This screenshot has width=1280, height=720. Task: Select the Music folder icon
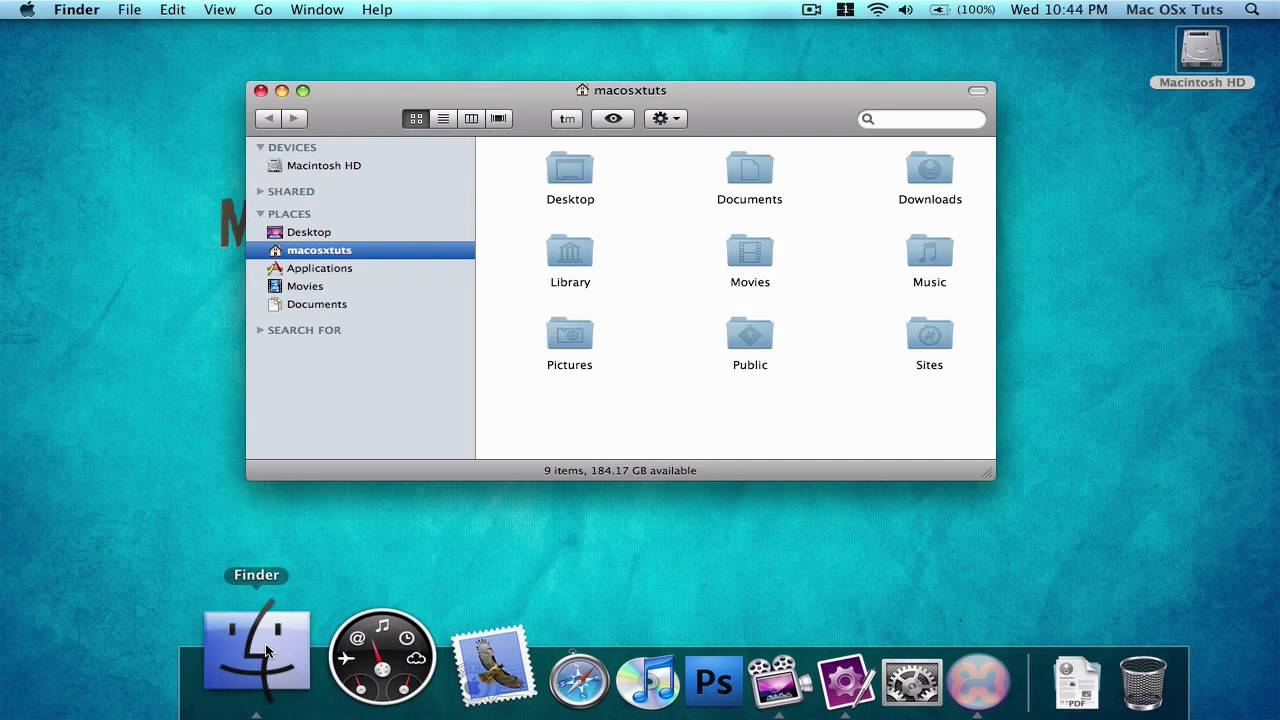tap(930, 252)
